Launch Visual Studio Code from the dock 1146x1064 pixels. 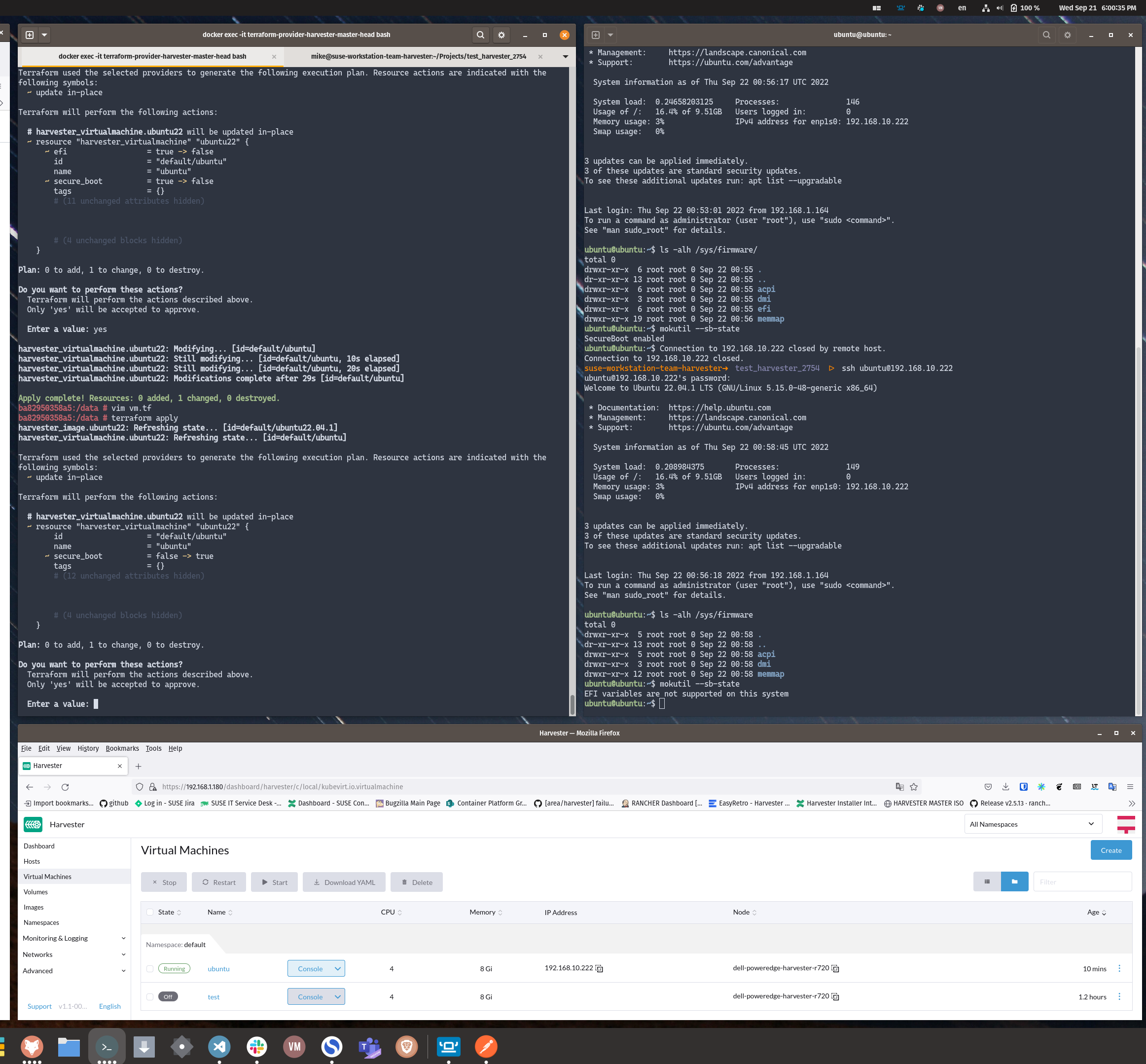pyautogui.click(x=219, y=1047)
